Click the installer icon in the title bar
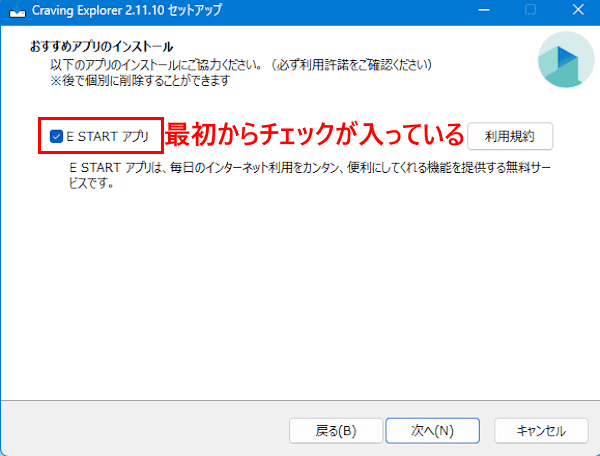This screenshot has height=456, width=600. click(x=17, y=10)
